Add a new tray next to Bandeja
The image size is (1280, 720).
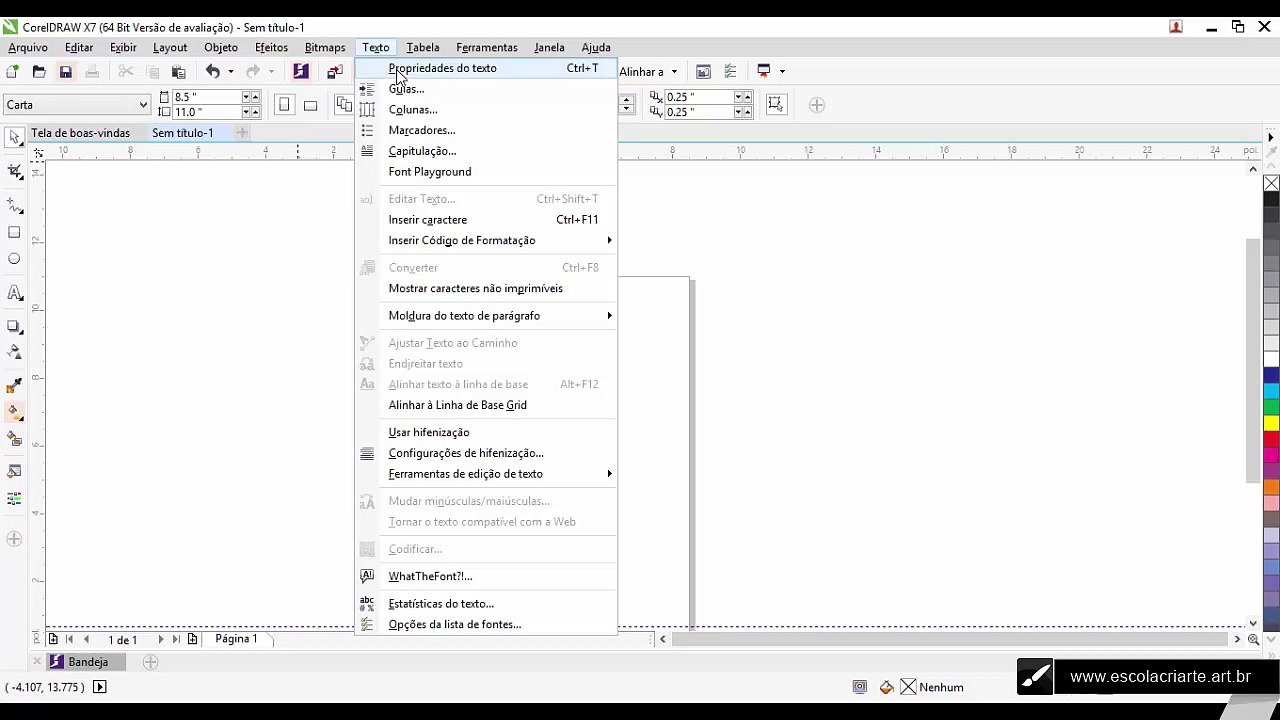pyautogui.click(x=150, y=662)
